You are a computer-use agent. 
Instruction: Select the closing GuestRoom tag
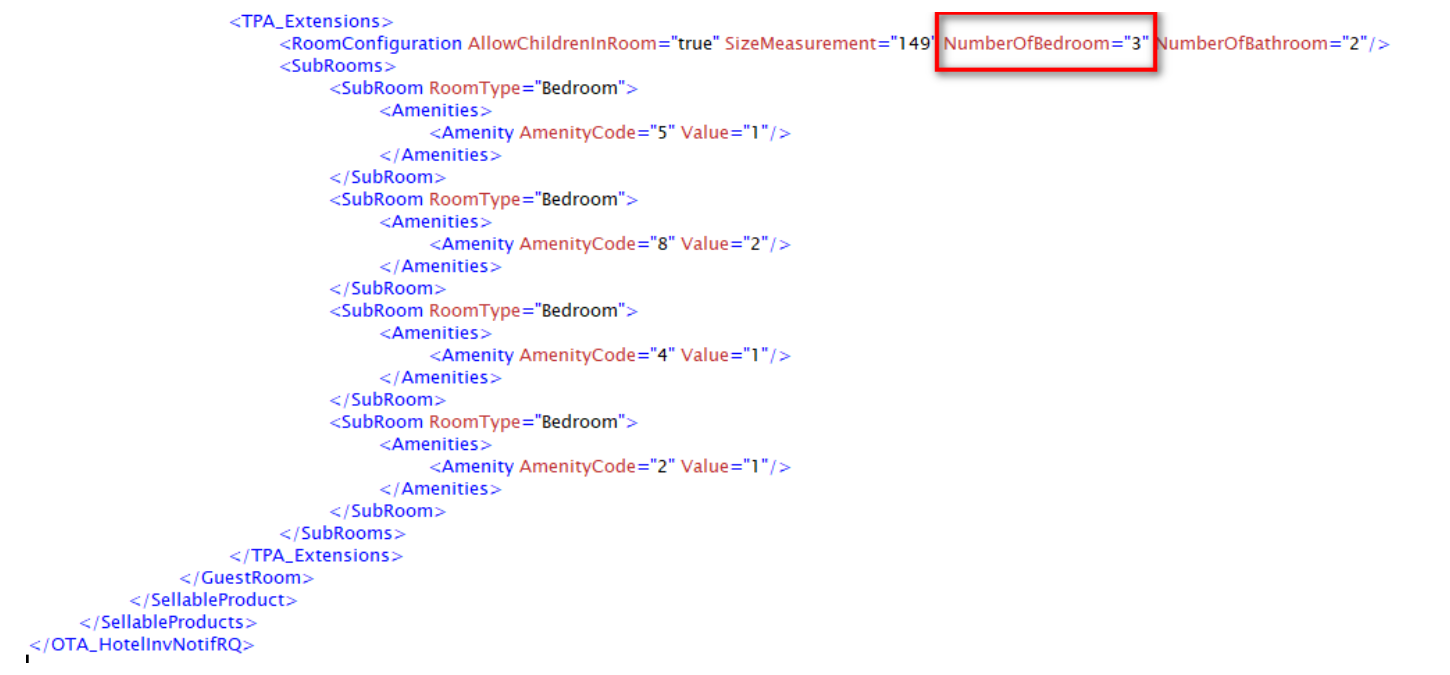coord(246,577)
